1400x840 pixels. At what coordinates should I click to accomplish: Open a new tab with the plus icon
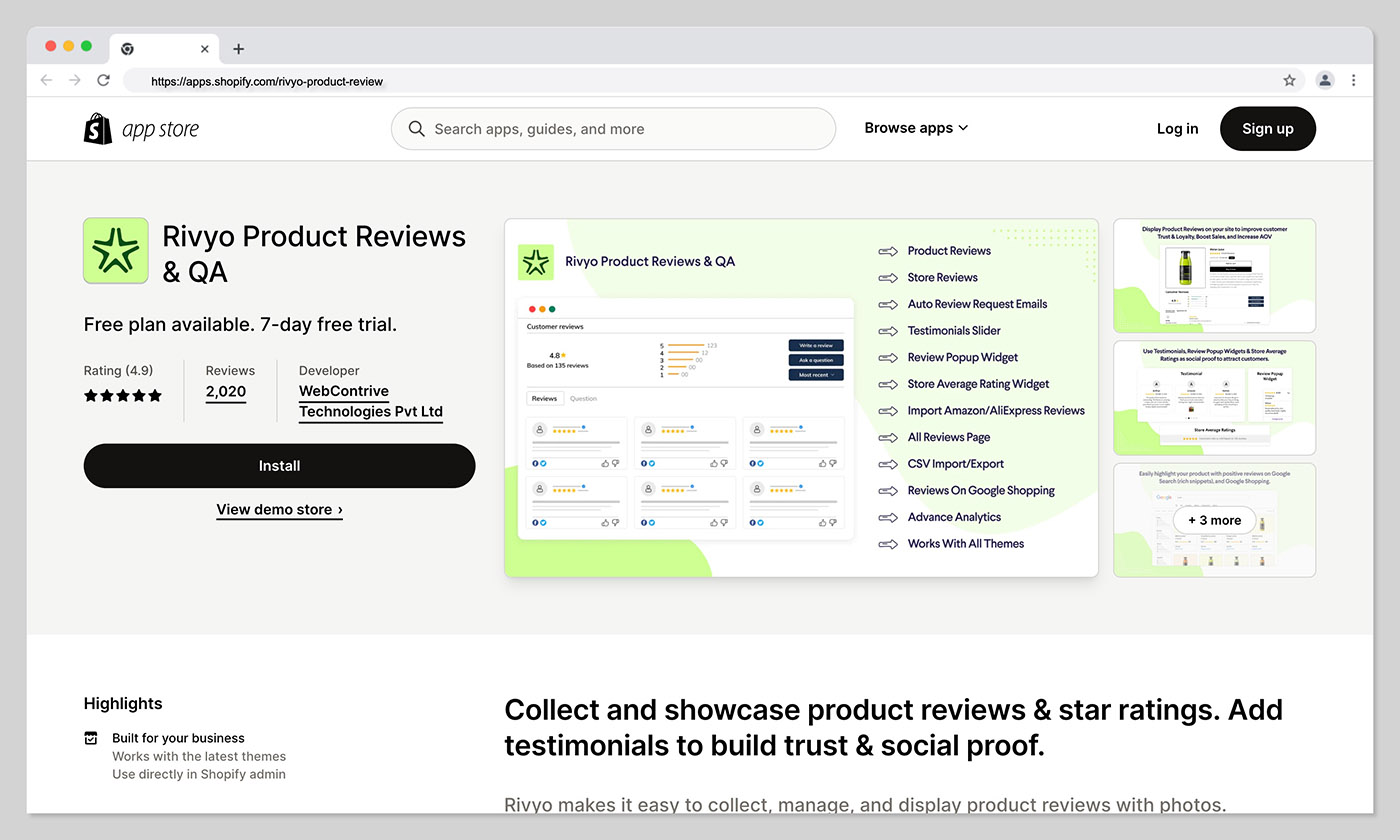pyautogui.click(x=238, y=48)
